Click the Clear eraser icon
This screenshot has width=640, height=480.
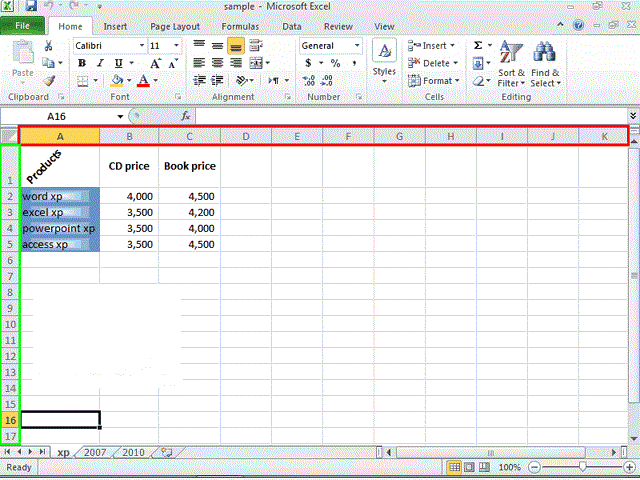[x=478, y=81]
